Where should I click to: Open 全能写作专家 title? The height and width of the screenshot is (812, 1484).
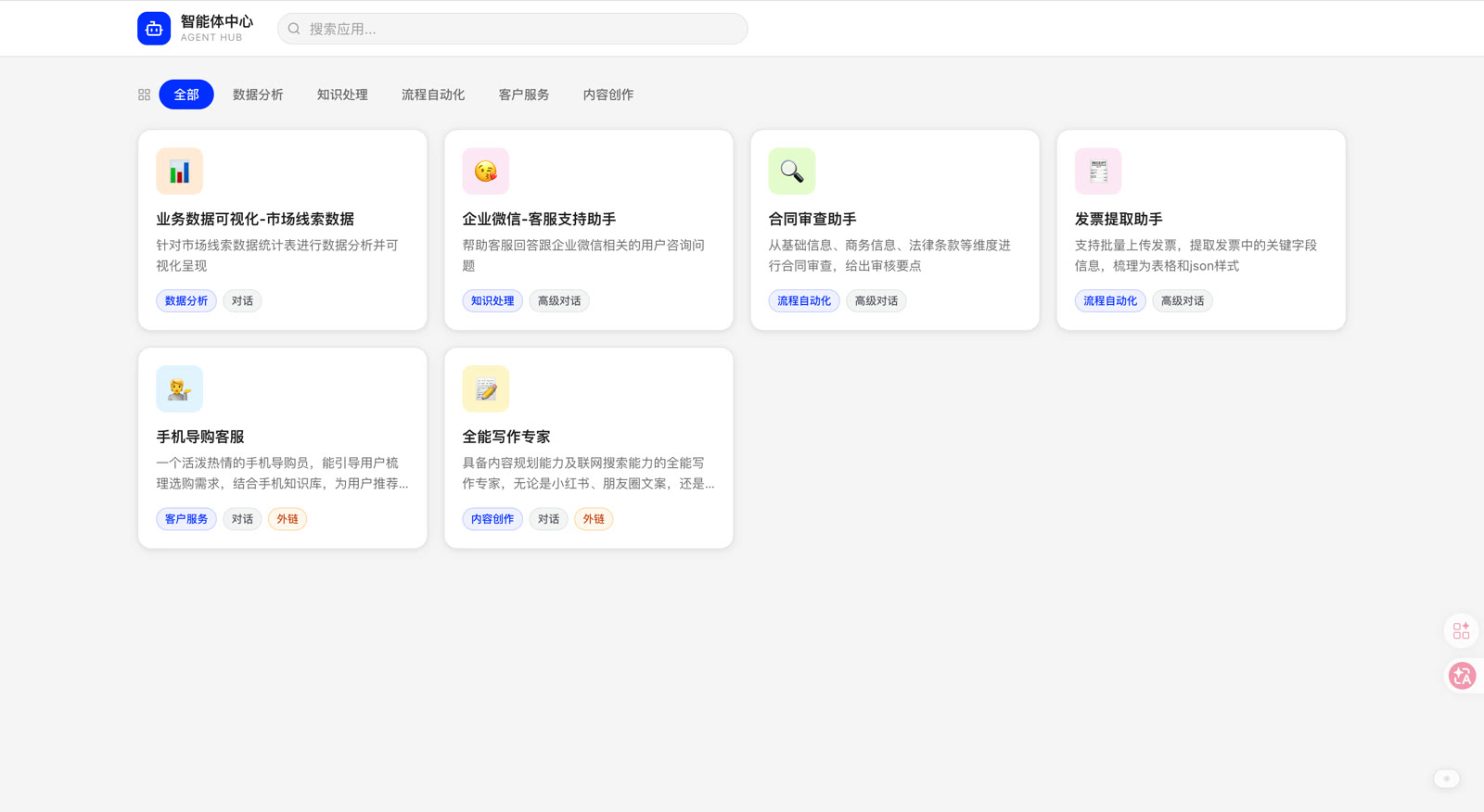pyautogui.click(x=506, y=438)
